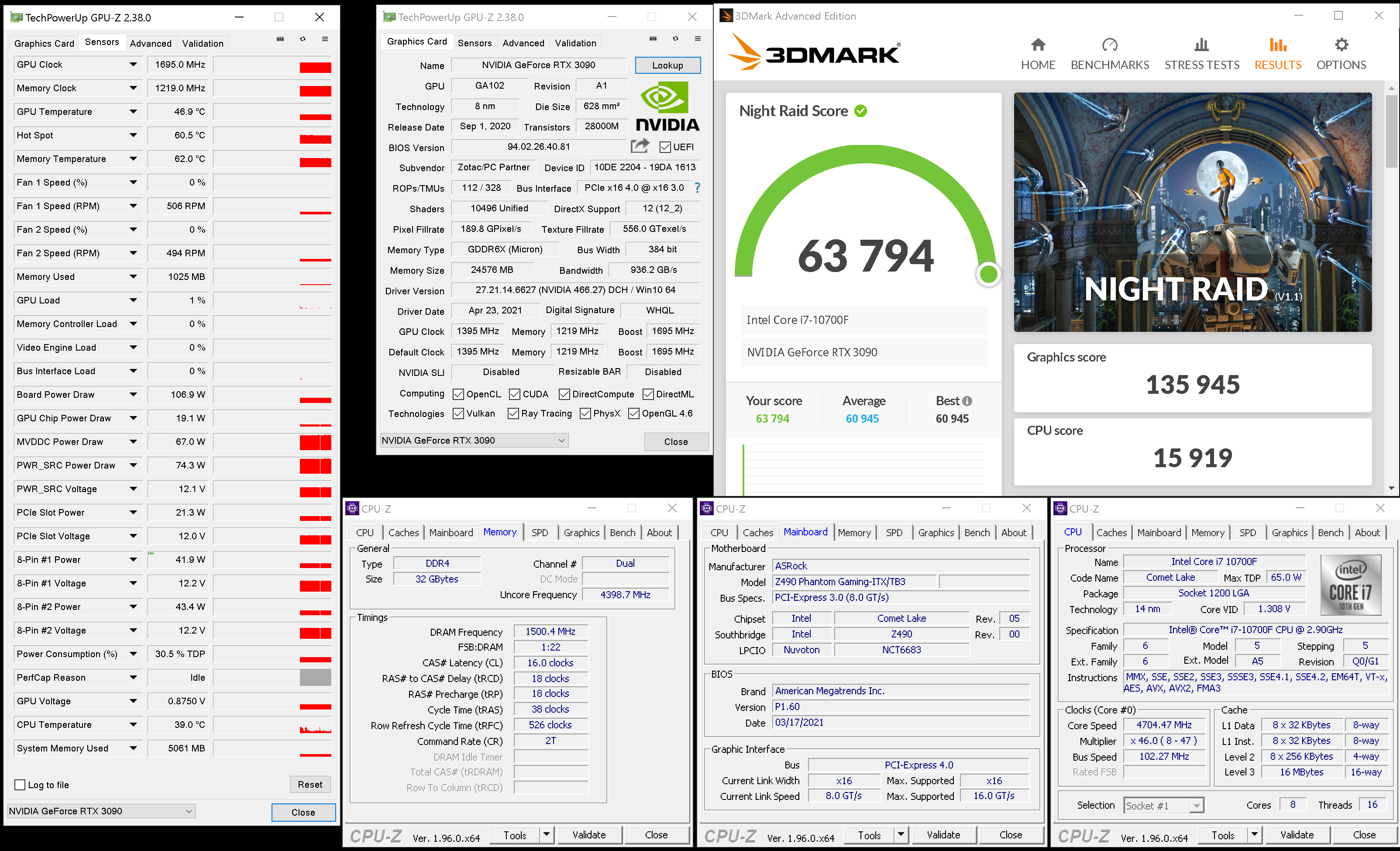
Task: Open hamburger menu in GPU-Z Sensors window
Action: 325,39
